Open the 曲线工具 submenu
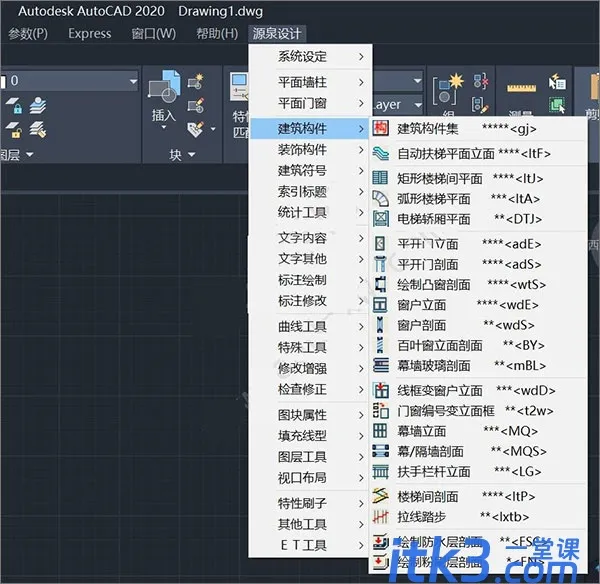The width and height of the screenshot is (600, 584). (310, 326)
